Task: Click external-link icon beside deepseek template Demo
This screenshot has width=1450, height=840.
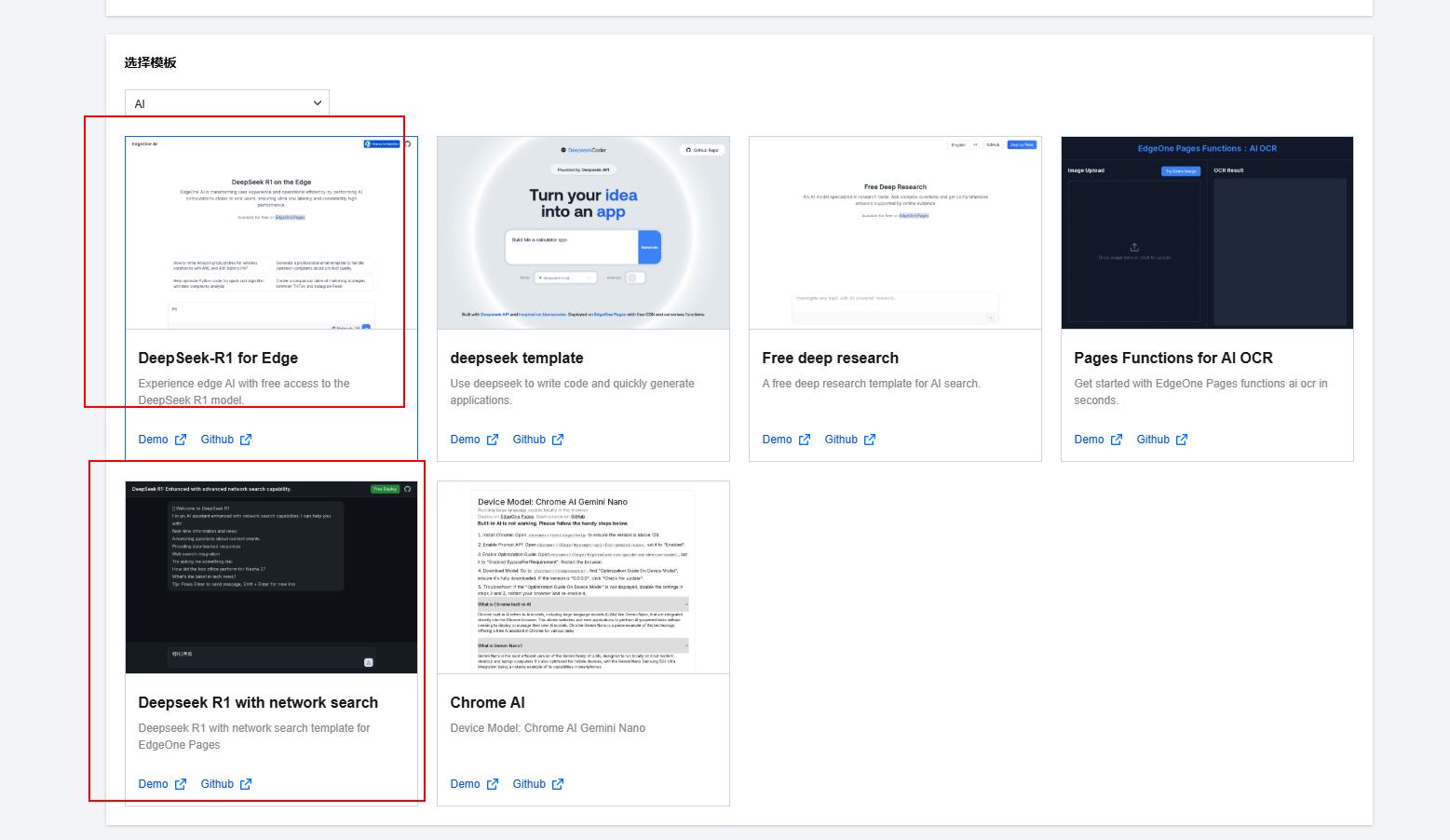Action: coord(493,440)
